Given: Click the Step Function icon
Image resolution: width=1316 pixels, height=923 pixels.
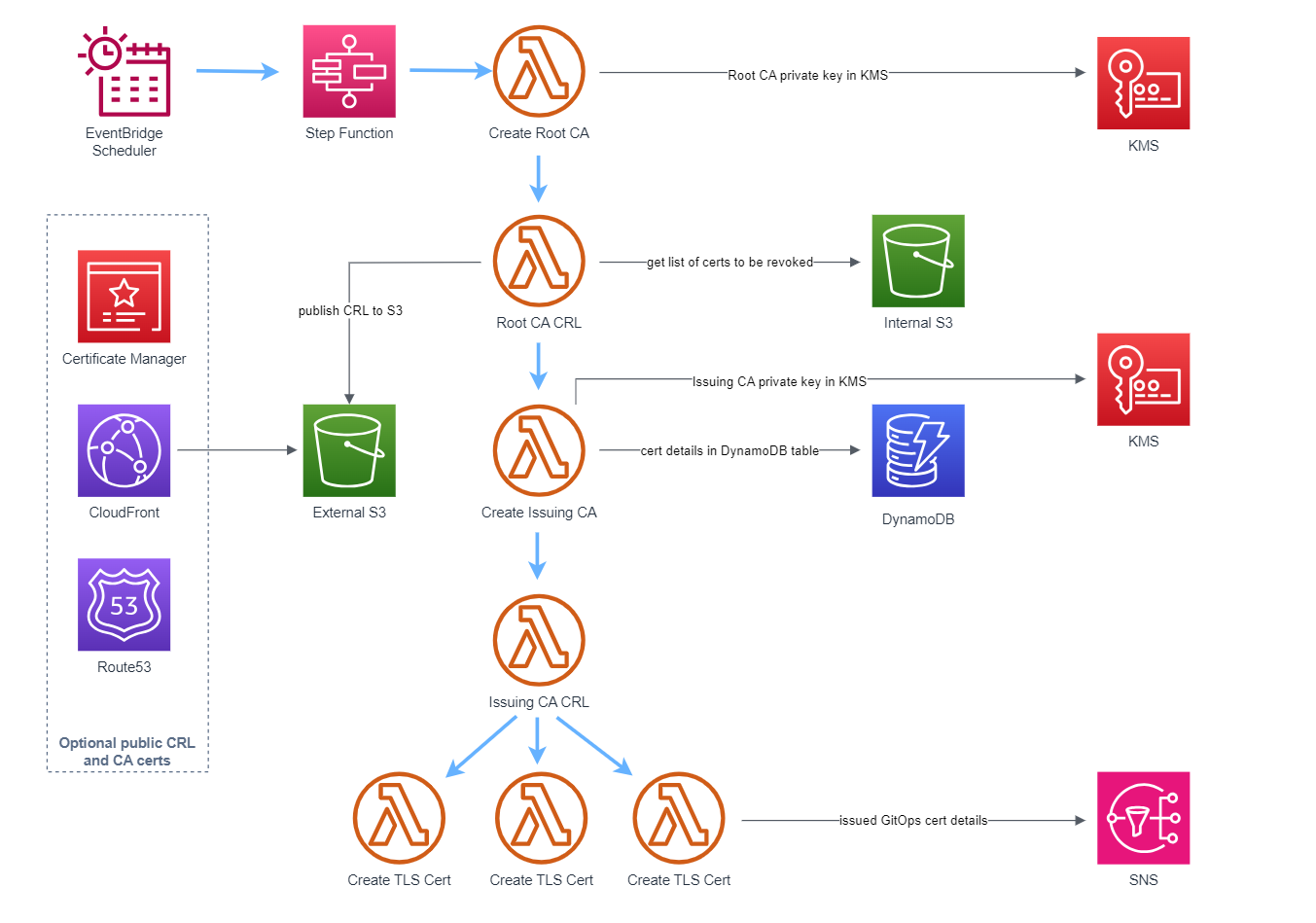Looking at the screenshot, I should click(348, 70).
